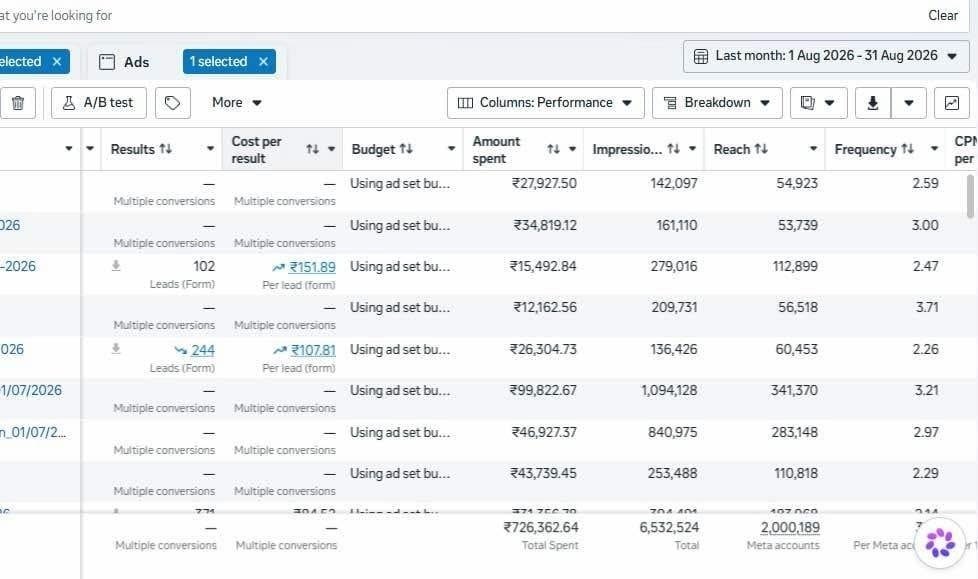978x579 pixels.
Task: Open the Impressions column options arrow
Action: 692,148
